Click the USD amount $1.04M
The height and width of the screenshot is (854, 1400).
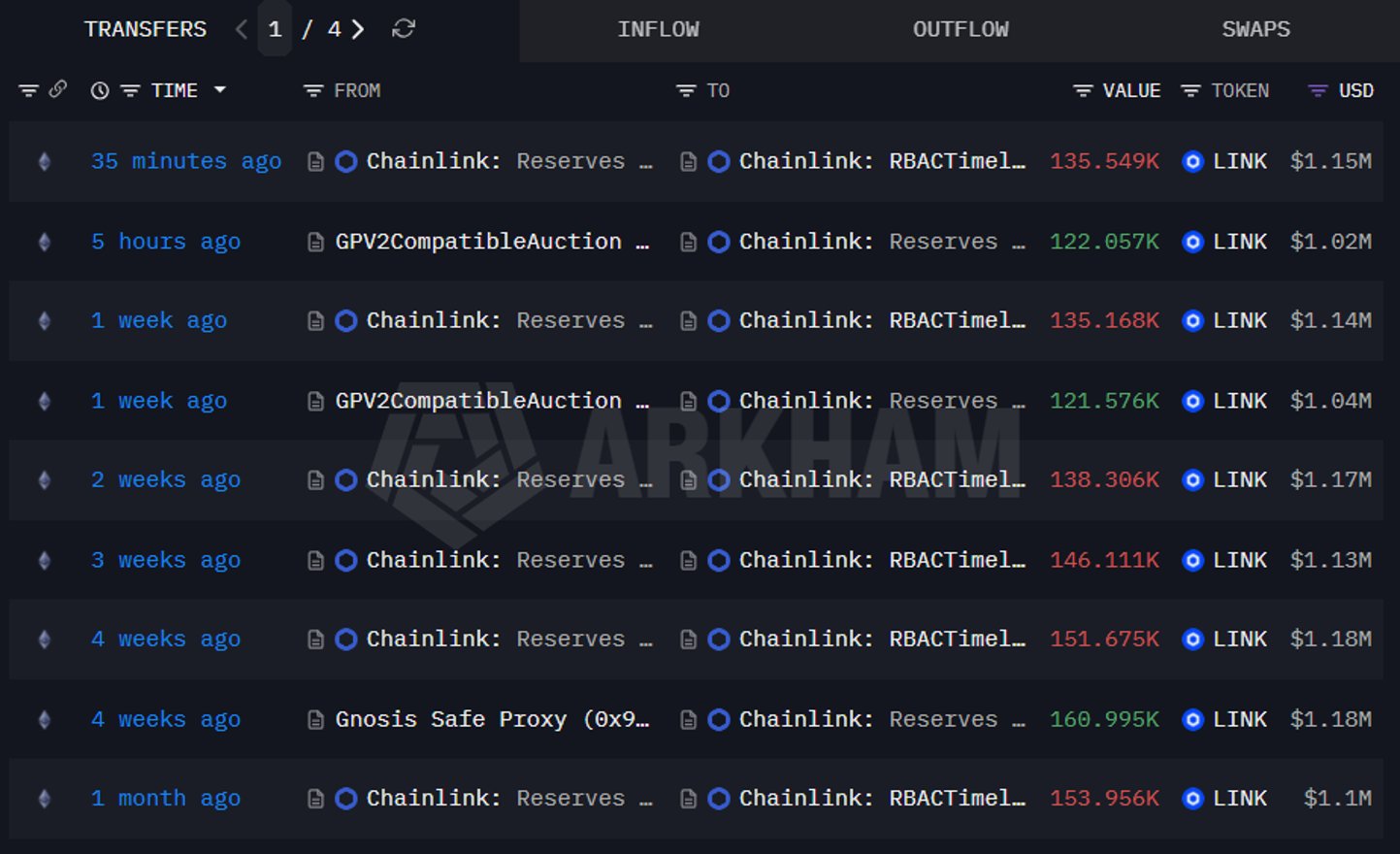click(x=1331, y=401)
